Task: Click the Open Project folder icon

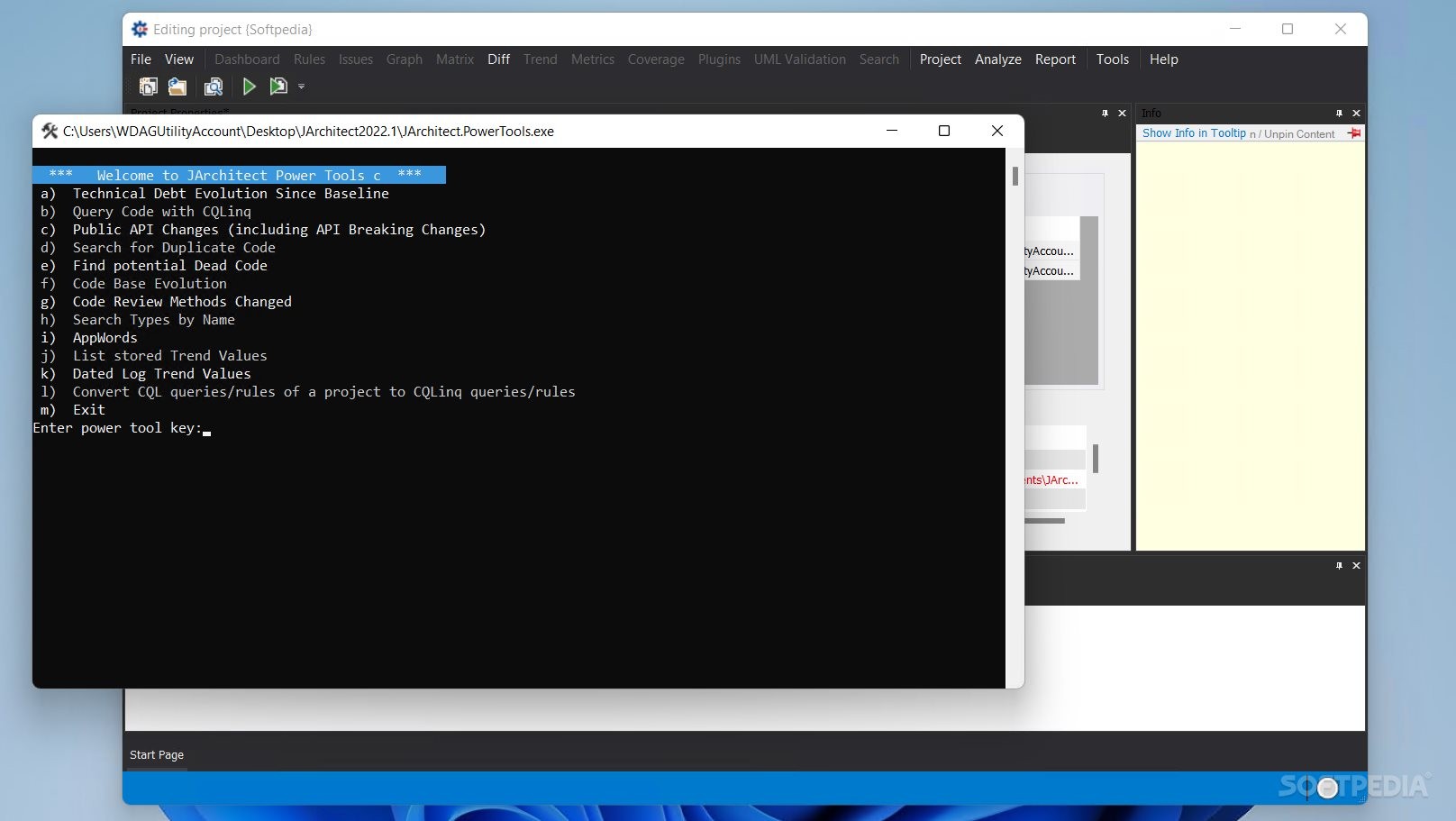Action: [177, 87]
